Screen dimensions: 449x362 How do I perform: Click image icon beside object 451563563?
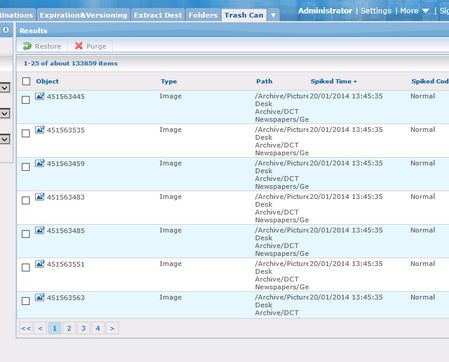click(40, 297)
